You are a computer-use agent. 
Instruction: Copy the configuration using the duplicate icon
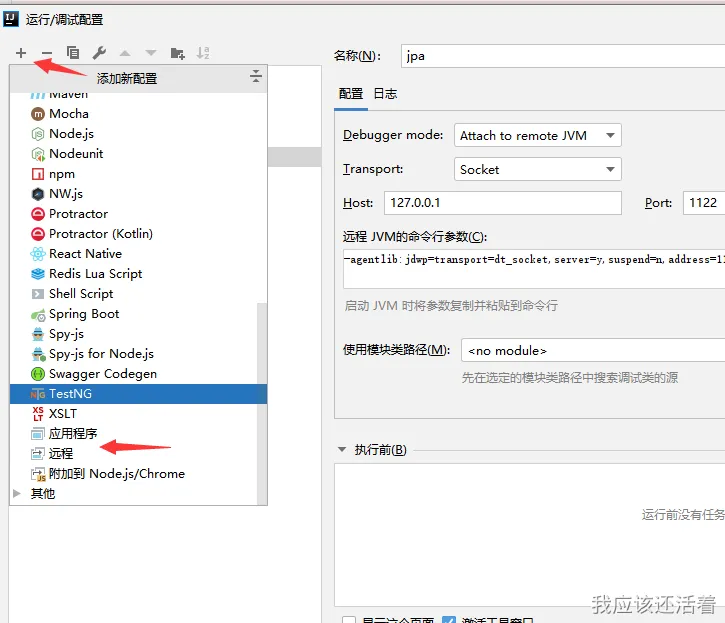73,53
